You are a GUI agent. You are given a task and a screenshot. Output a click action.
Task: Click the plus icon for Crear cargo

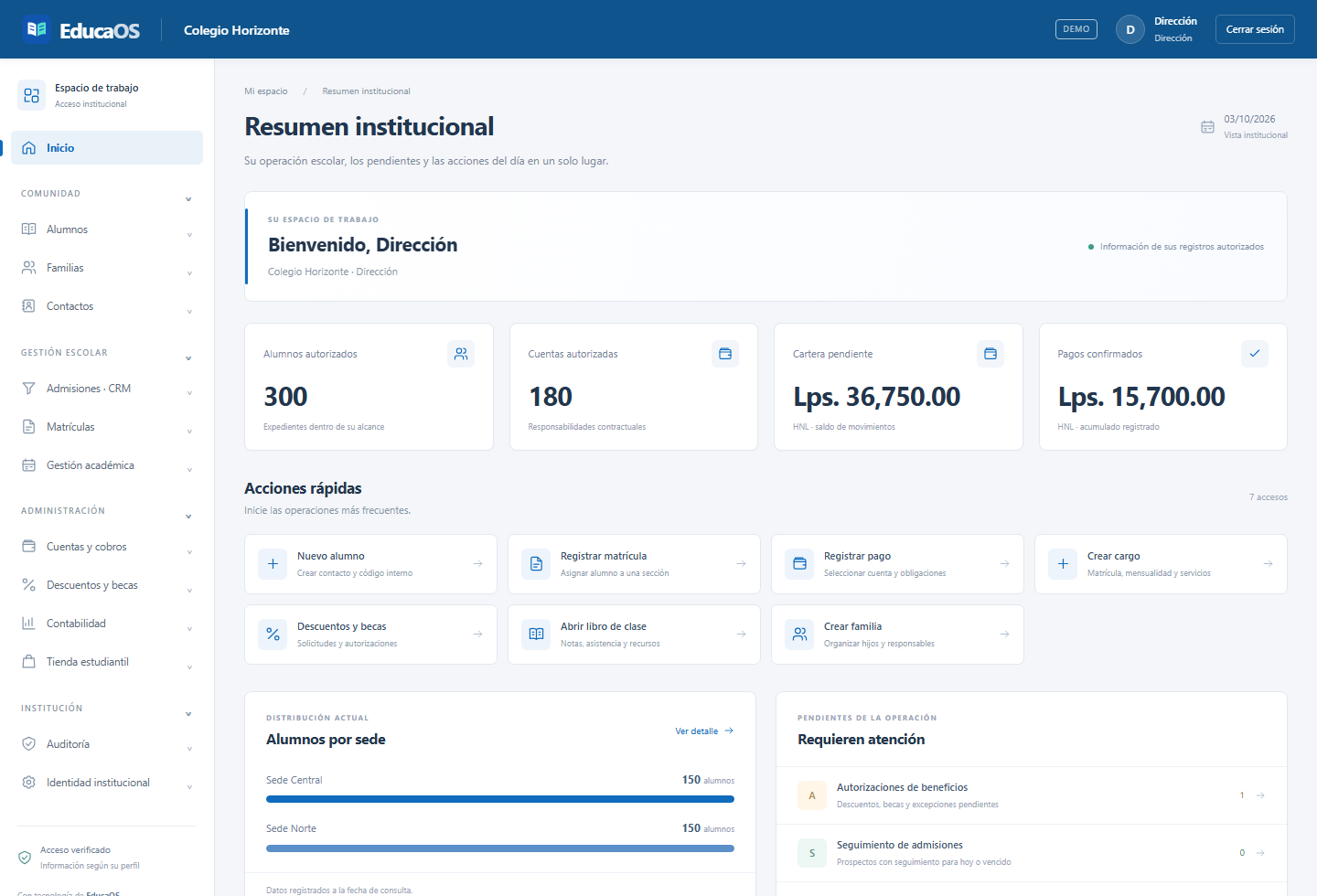(x=1063, y=564)
